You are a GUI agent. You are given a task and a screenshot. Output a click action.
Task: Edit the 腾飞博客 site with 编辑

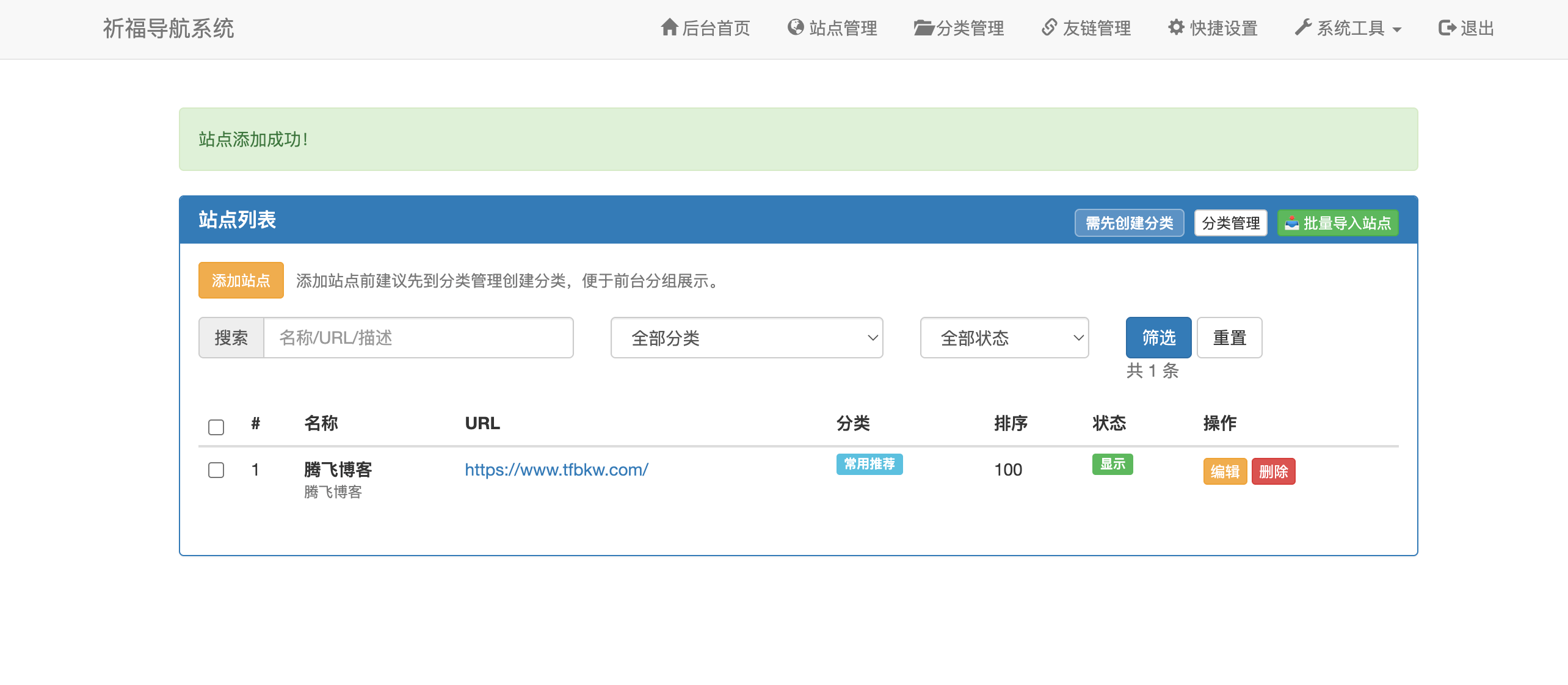tap(1225, 471)
